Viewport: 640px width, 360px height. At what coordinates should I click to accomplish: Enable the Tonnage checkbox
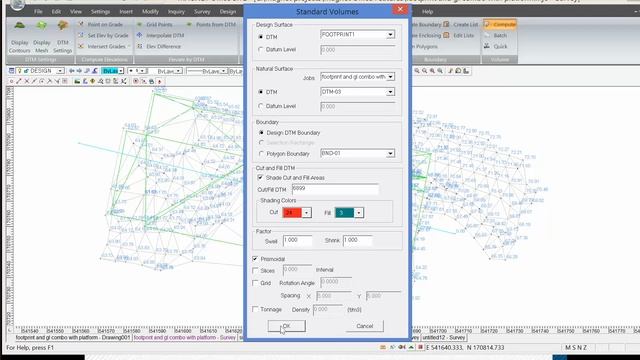(x=255, y=309)
